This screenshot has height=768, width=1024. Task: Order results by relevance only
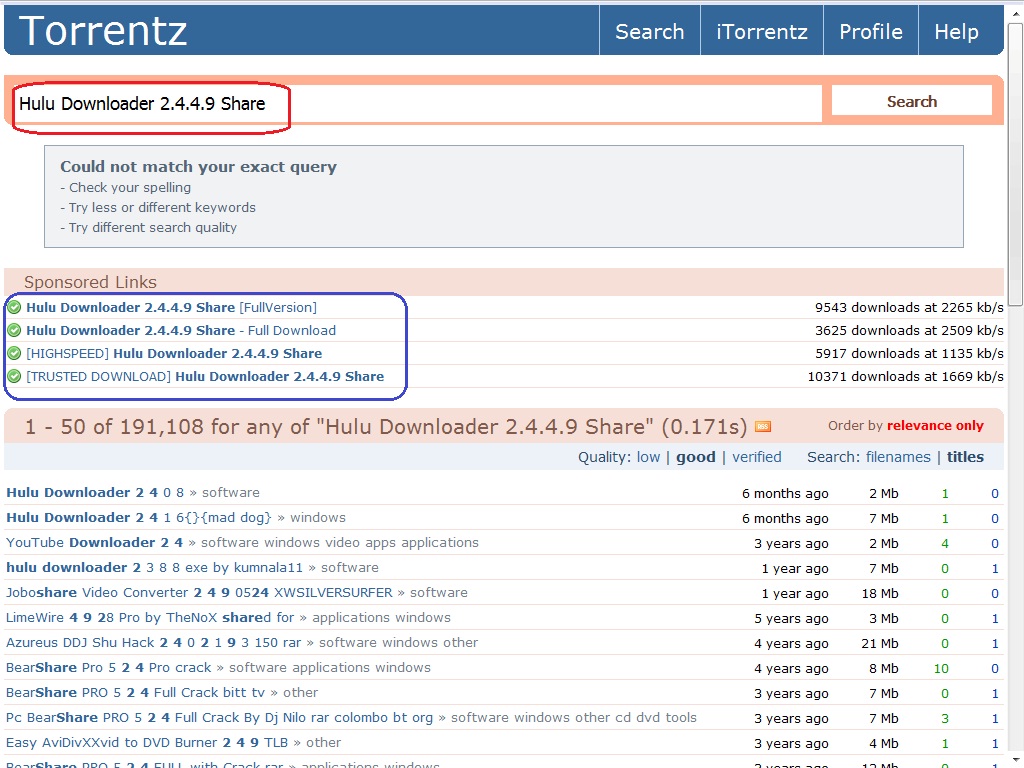935,425
